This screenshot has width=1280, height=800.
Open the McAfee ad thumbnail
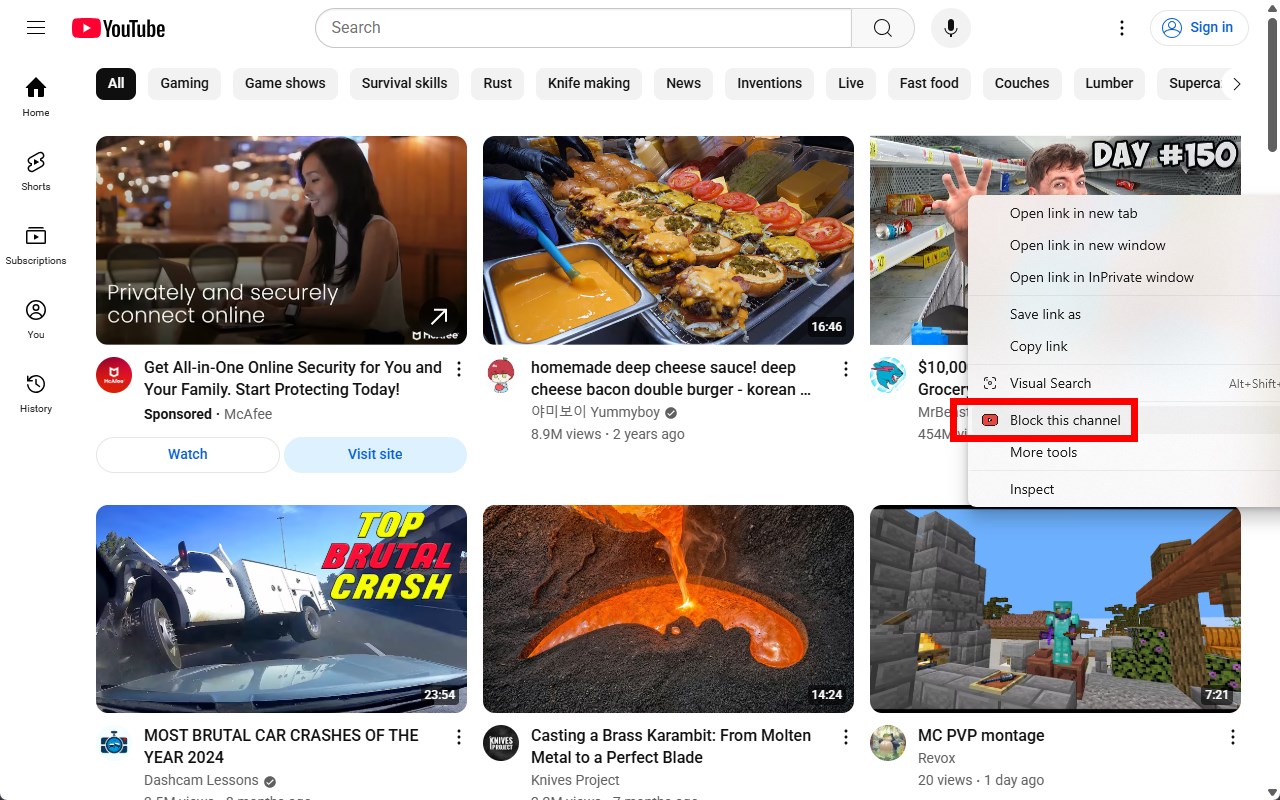click(281, 240)
